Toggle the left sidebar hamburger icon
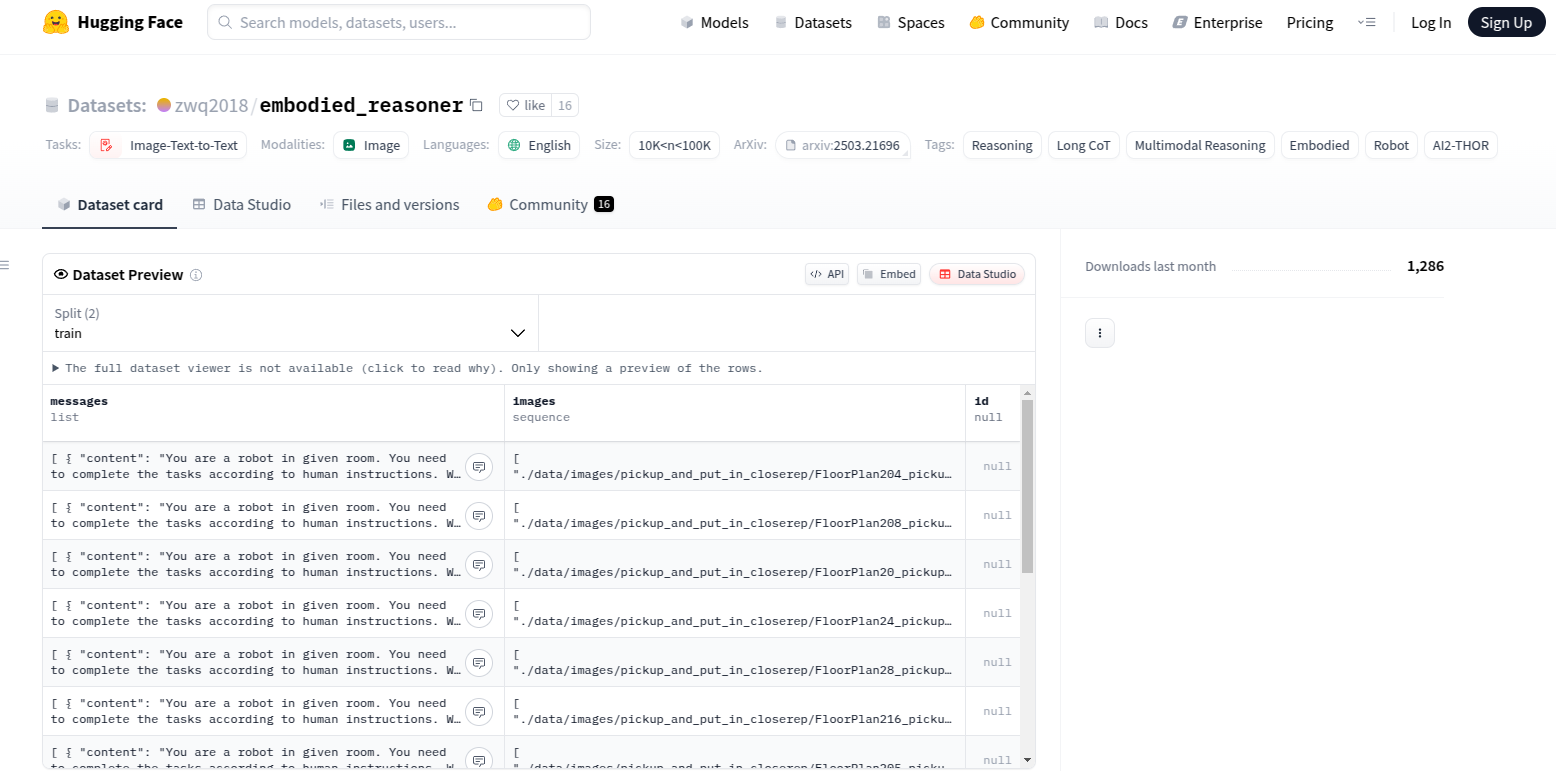The width and height of the screenshot is (1556, 771). tap(5, 265)
